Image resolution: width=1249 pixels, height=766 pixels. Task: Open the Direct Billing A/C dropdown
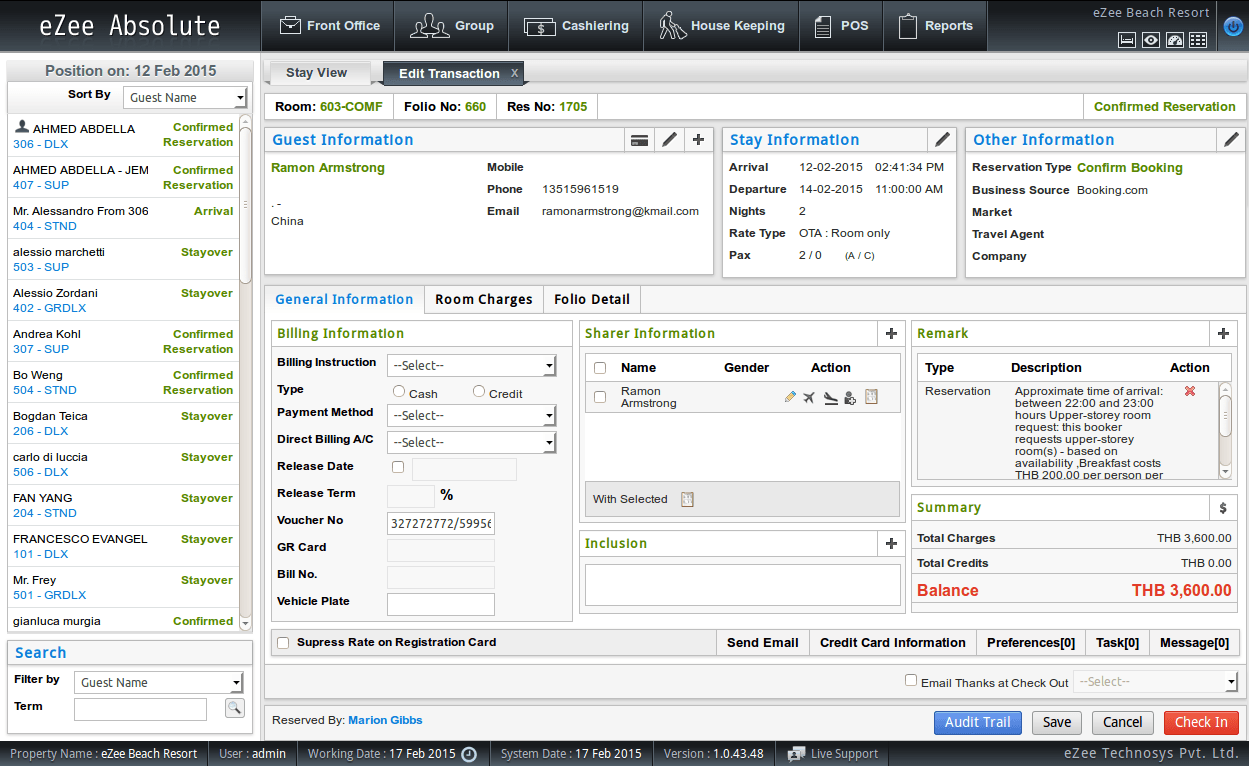tap(471, 442)
